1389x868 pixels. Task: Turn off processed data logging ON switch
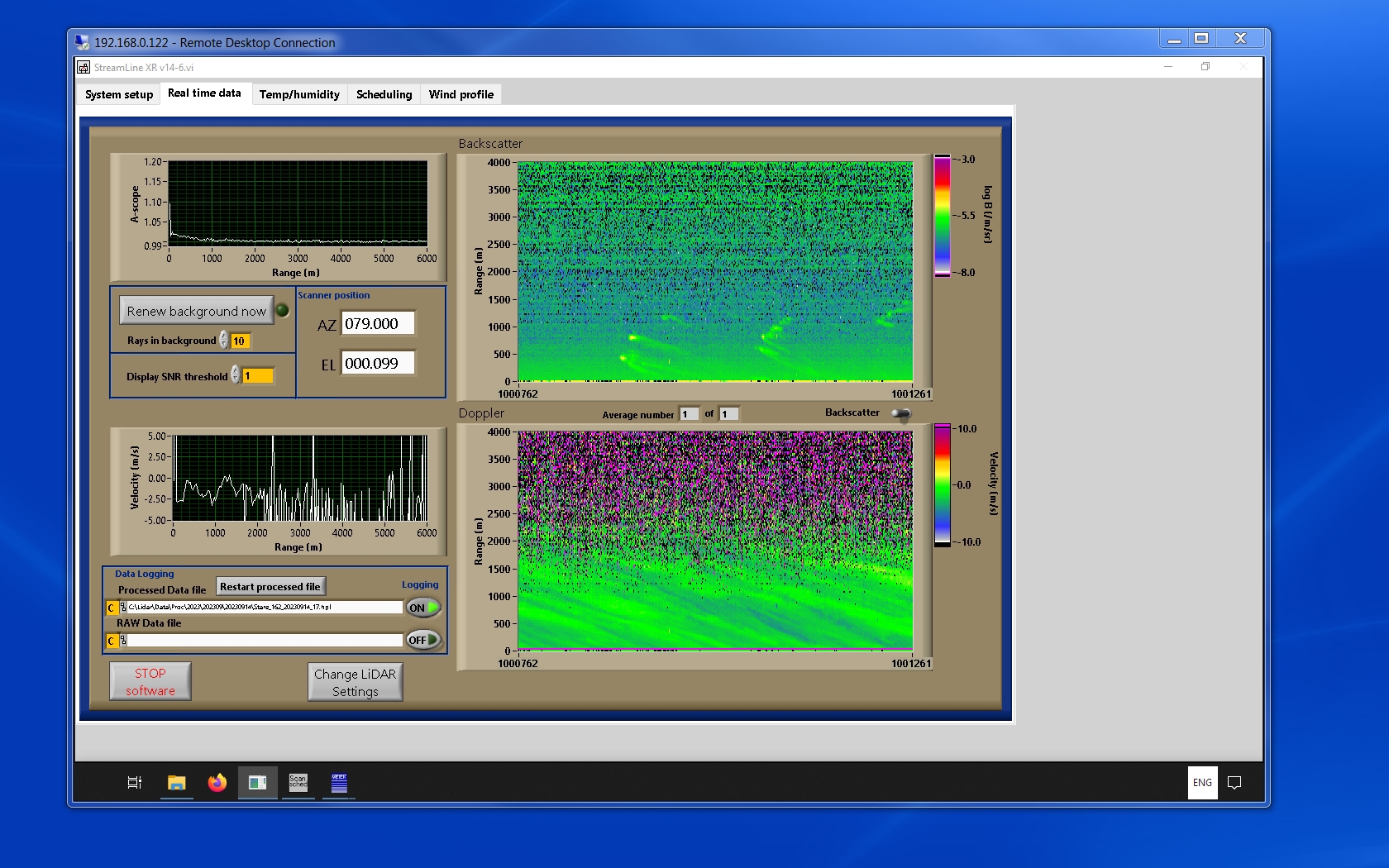click(x=422, y=608)
